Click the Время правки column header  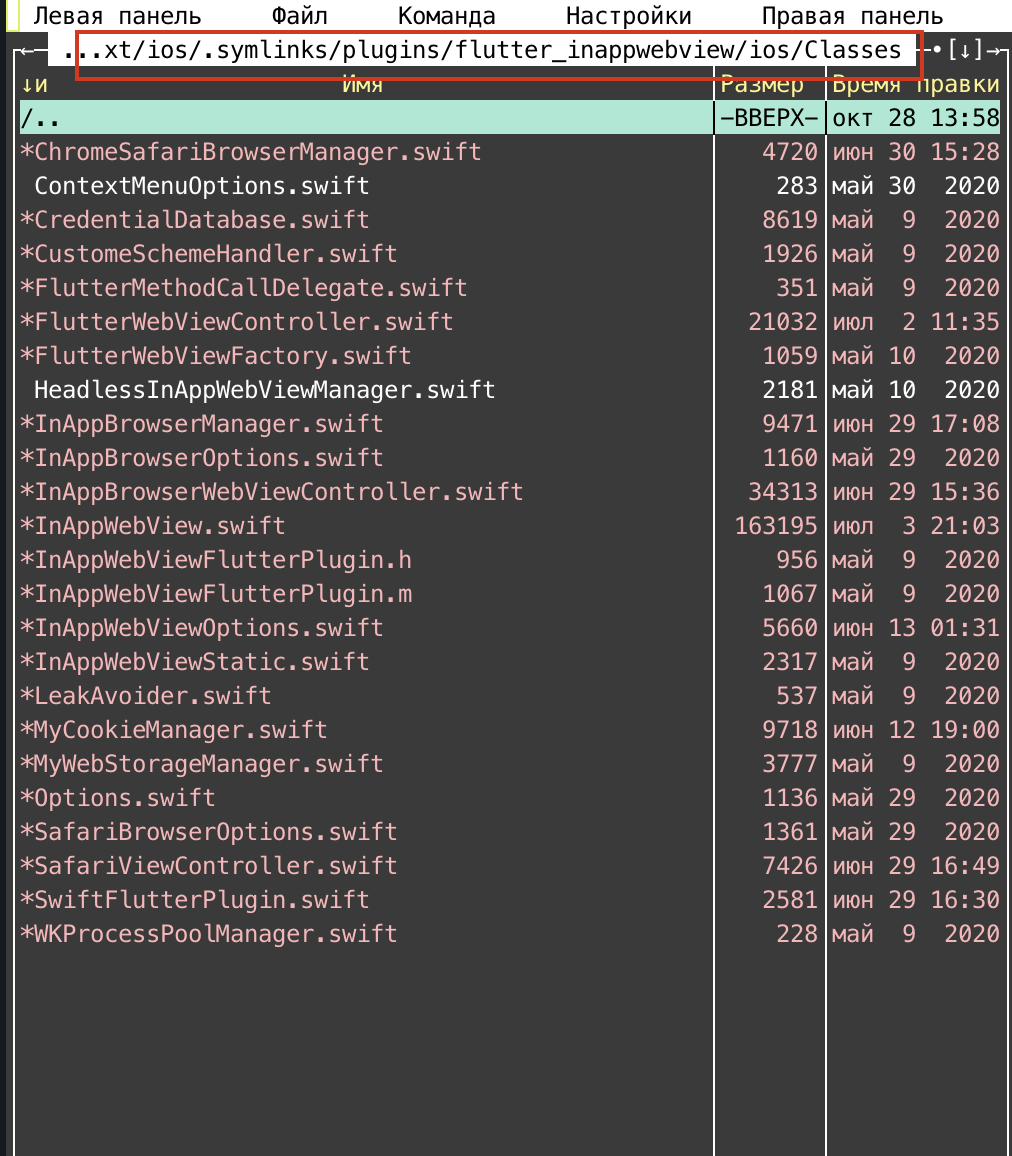(x=915, y=84)
